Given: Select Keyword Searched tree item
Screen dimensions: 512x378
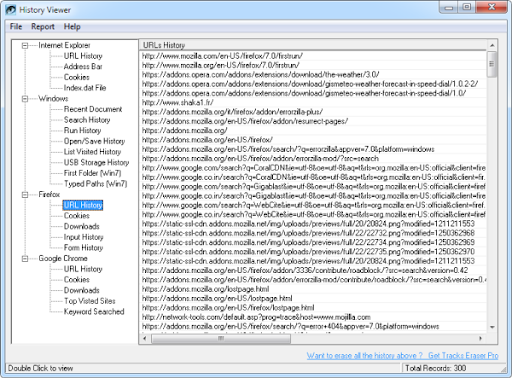Looking at the screenshot, I should pos(94,312).
